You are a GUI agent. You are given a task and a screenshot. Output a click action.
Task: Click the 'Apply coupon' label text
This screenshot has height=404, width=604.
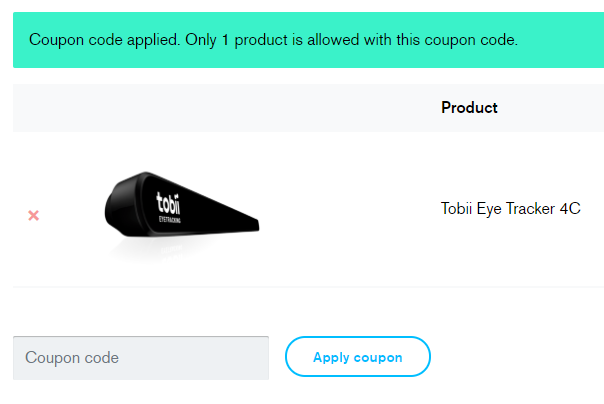(358, 357)
